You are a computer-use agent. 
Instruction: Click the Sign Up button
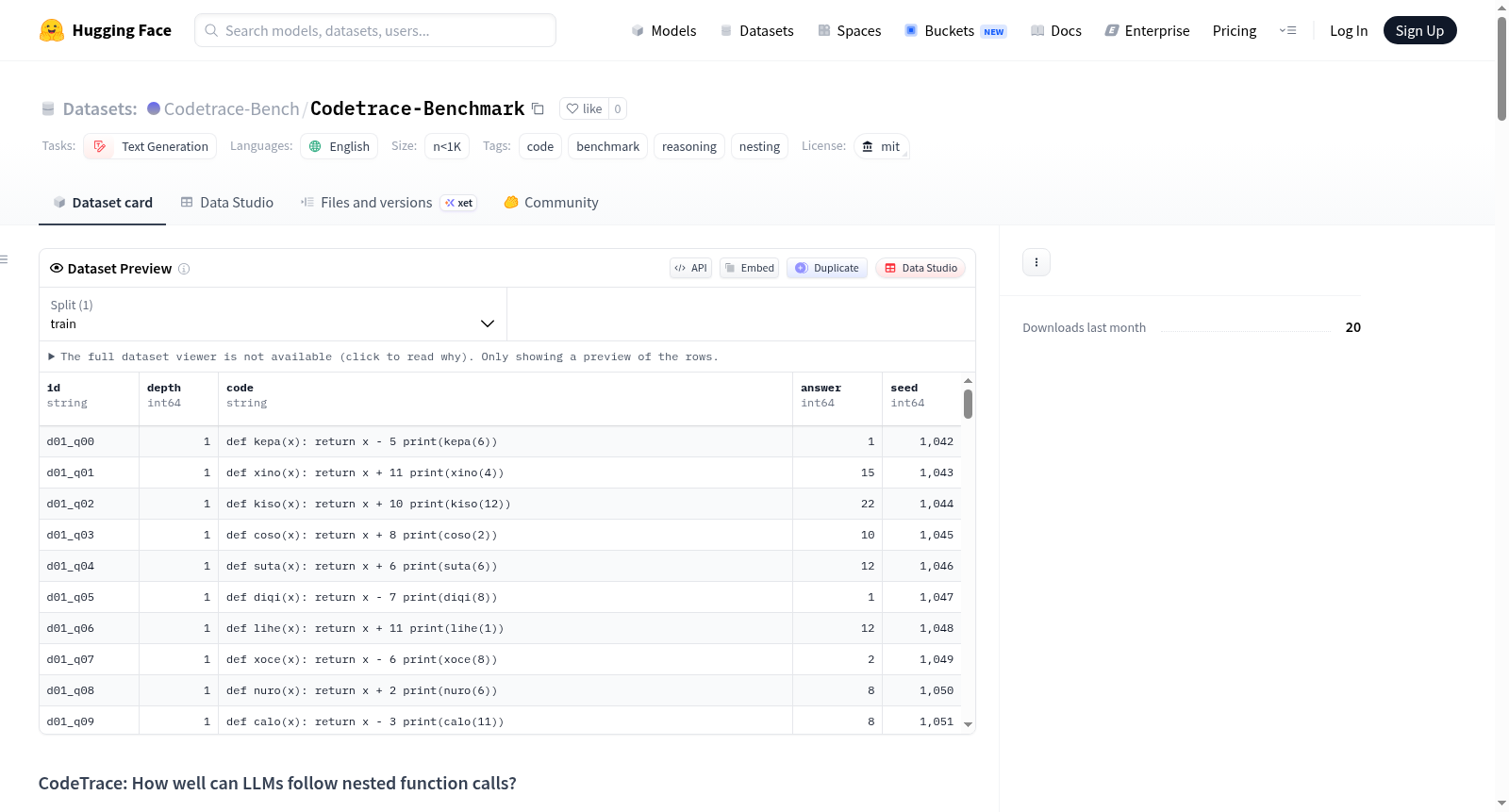point(1419,30)
